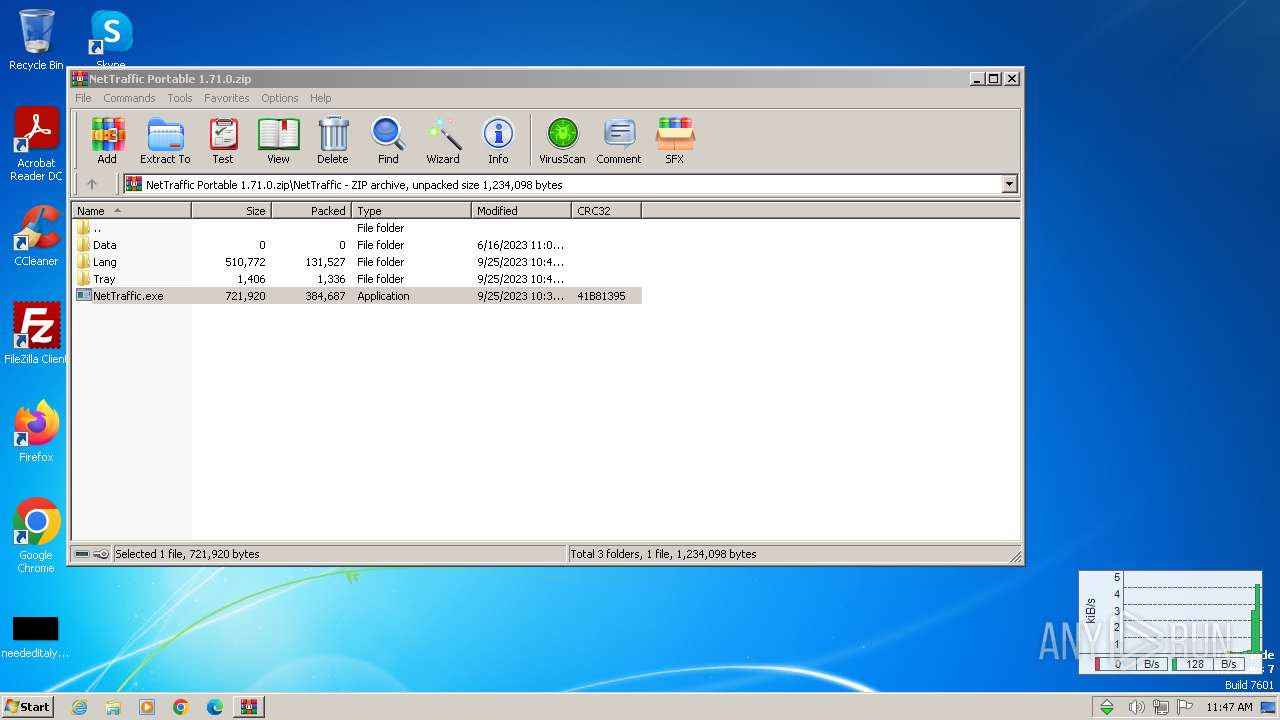Click the status bar key icon
The width and height of the screenshot is (1280, 720).
click(101, 554)
